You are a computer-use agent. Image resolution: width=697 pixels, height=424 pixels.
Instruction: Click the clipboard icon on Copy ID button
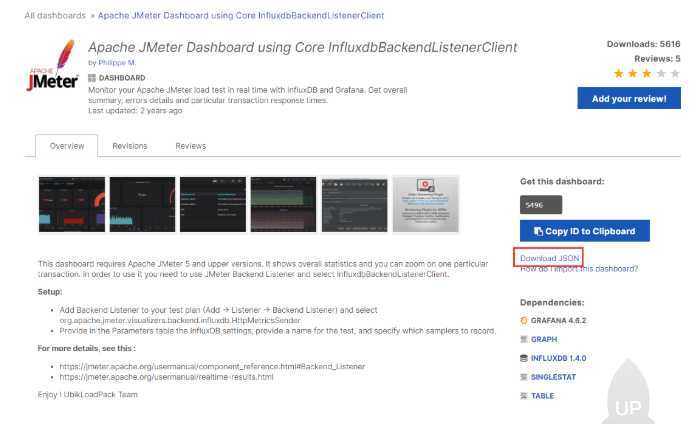538,231
